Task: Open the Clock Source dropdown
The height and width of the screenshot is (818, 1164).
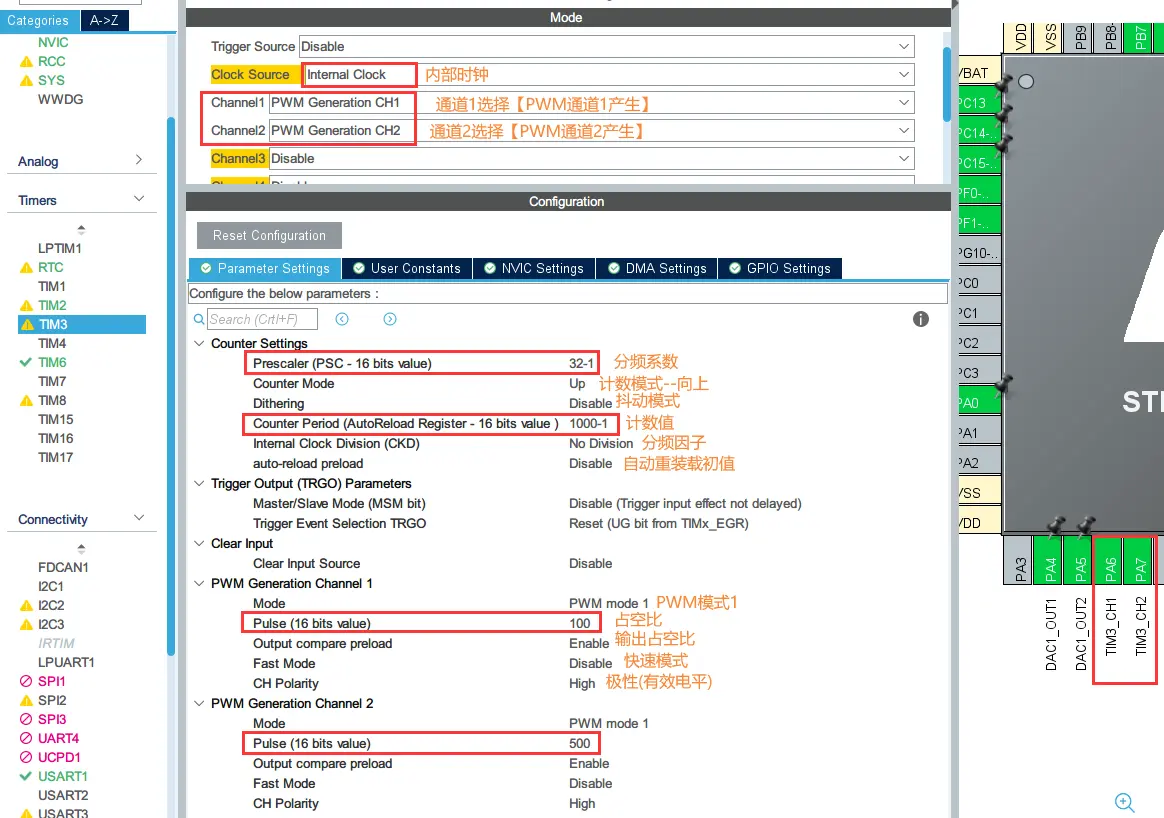Action: [904, 75]
